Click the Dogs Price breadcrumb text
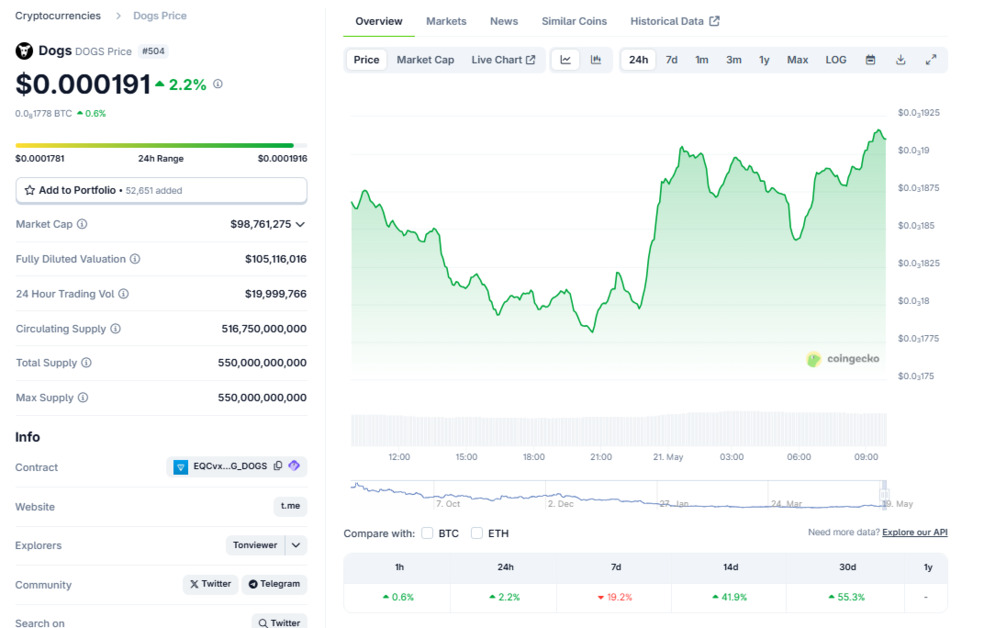The width and height of the screenshot is (984, 628). (159, 16)
